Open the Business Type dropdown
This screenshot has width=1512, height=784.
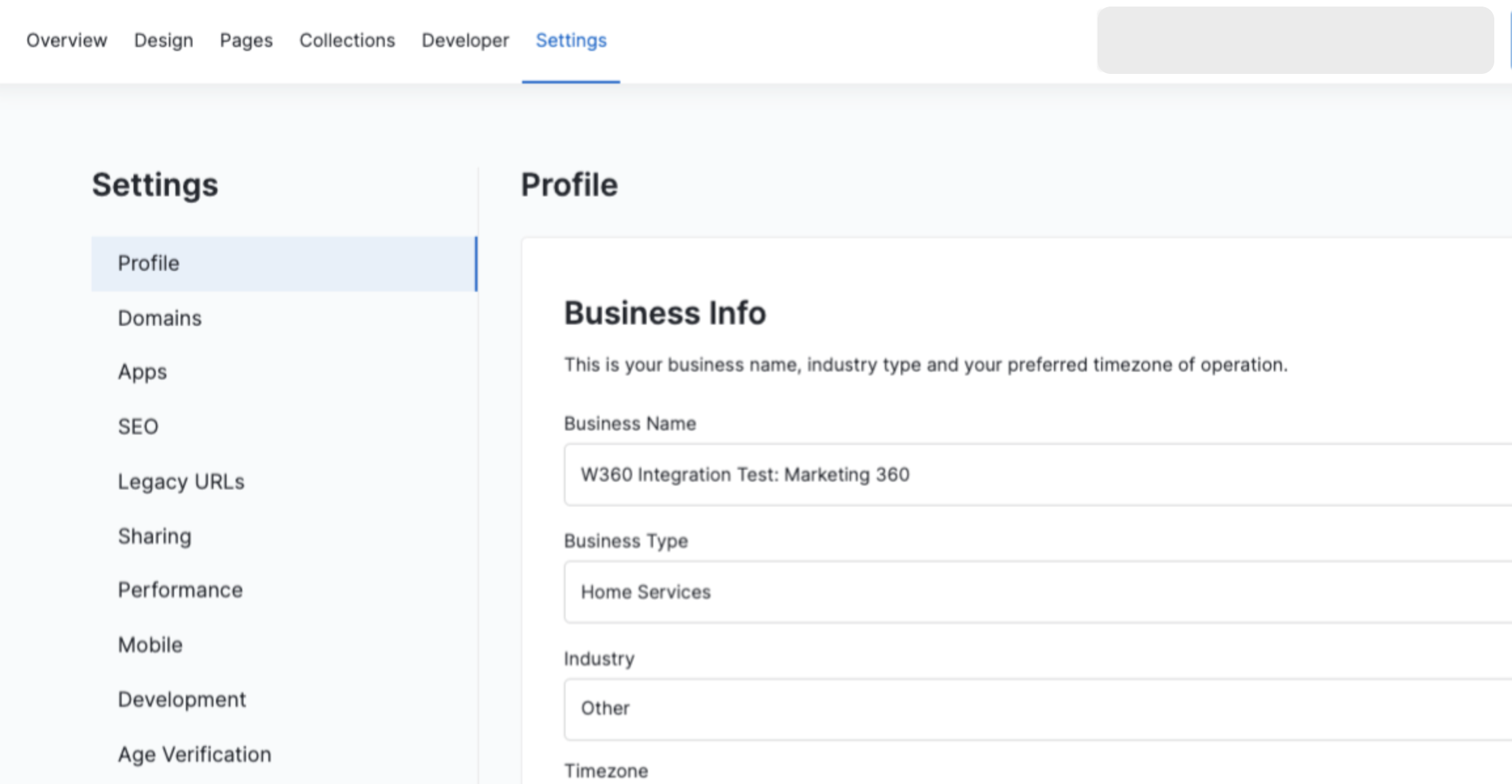pos(1034,592)
